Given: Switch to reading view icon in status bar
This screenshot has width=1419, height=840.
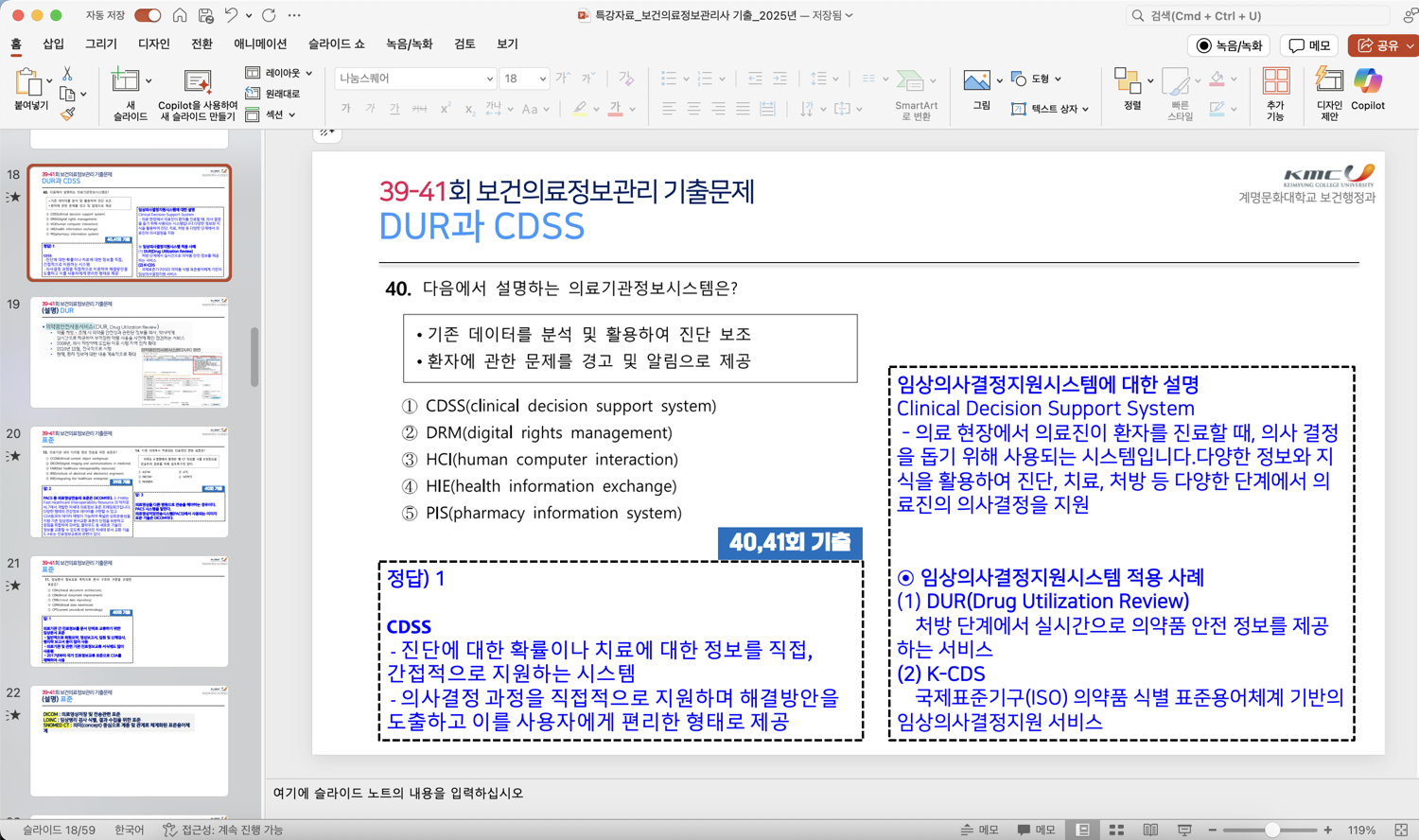Looking at the screenshot, I should tap(1150, 830).
